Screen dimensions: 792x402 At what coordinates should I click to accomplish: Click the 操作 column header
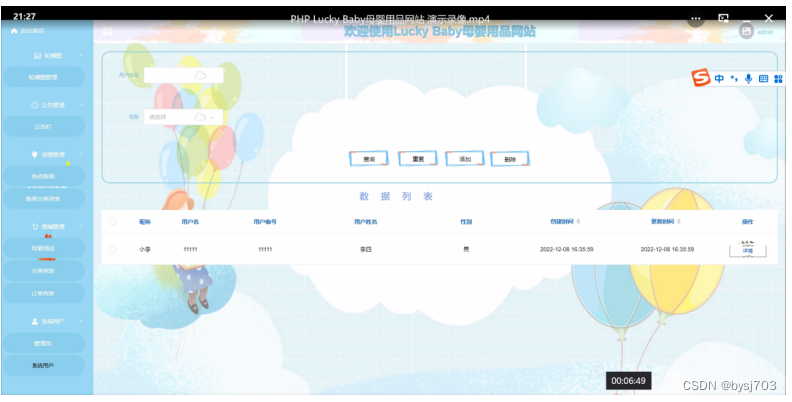pos(748,222)
